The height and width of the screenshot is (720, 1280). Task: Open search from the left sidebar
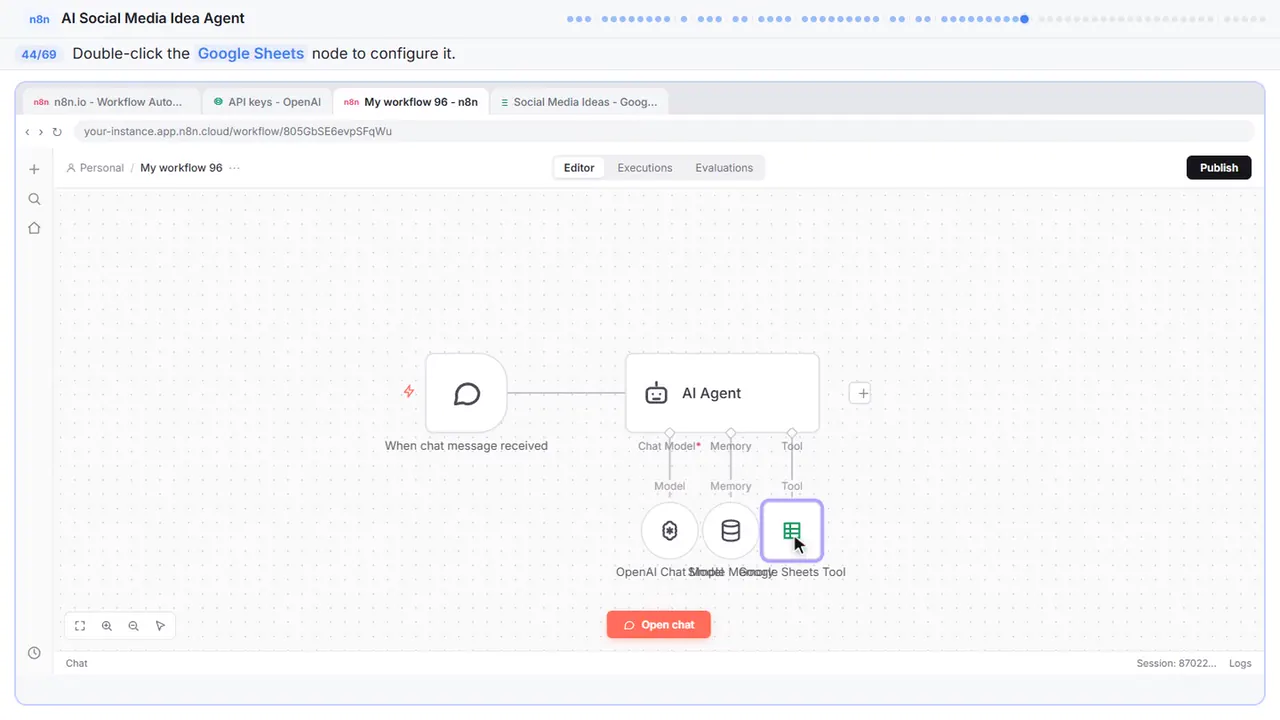coord(34,199)
